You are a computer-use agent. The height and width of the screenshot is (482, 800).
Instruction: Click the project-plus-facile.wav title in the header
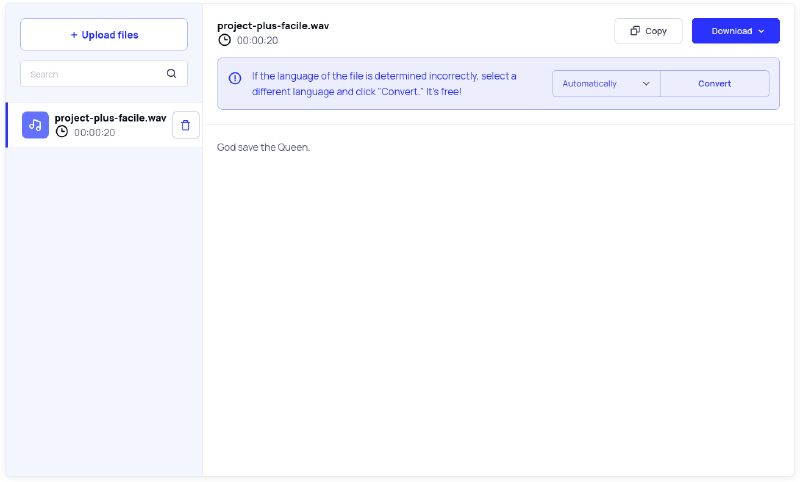273,25
